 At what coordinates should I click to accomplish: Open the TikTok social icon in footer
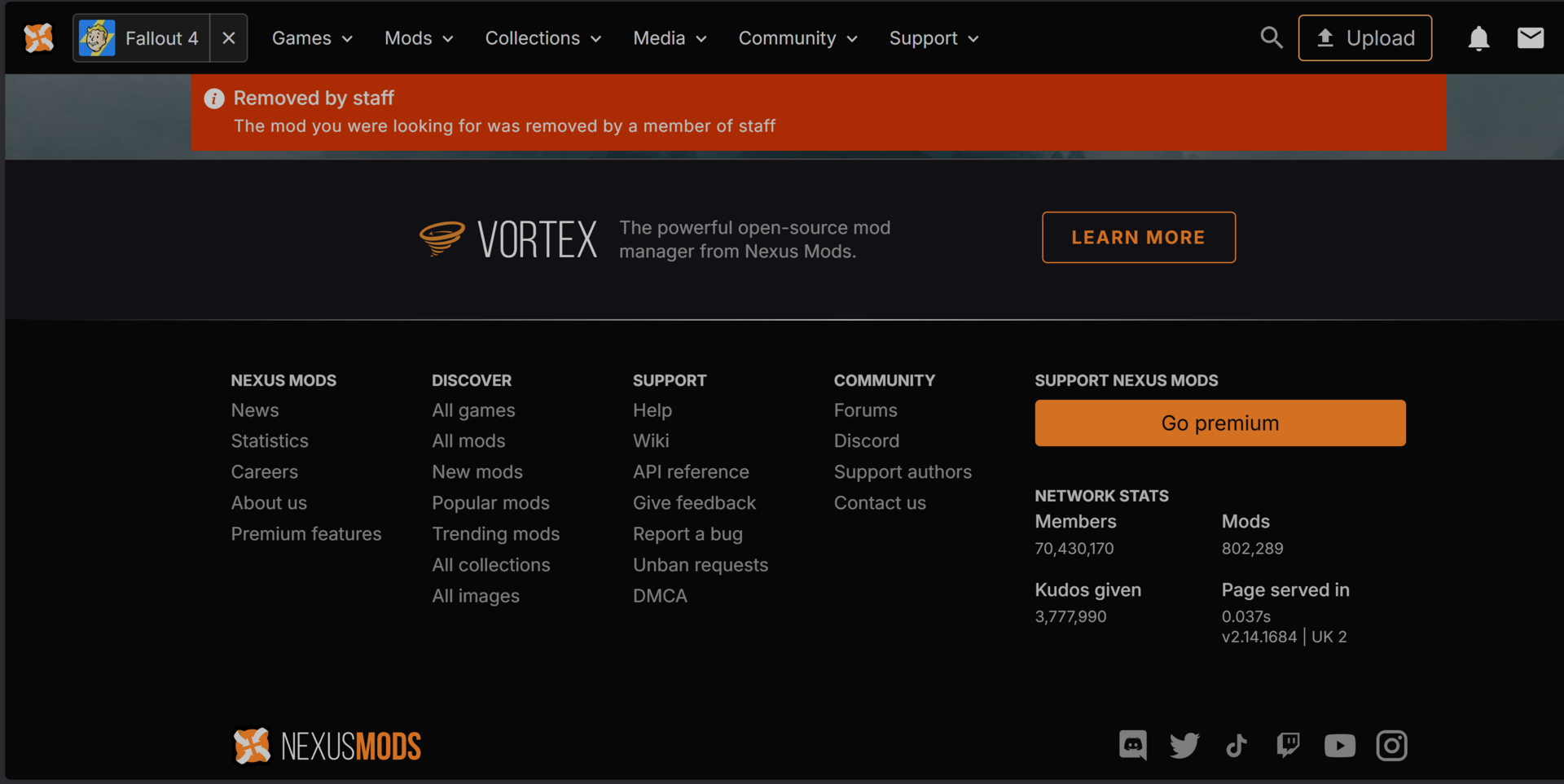(1237, 745)
